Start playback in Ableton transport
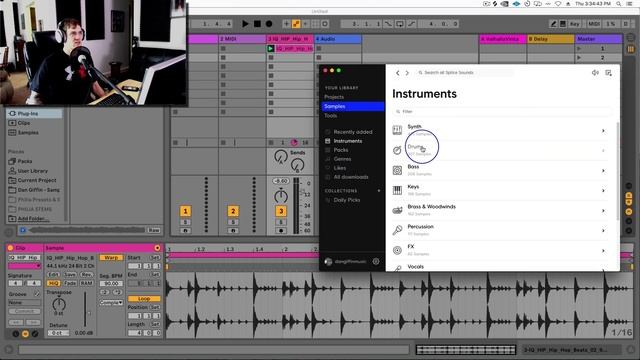 [x=245, y=24]
